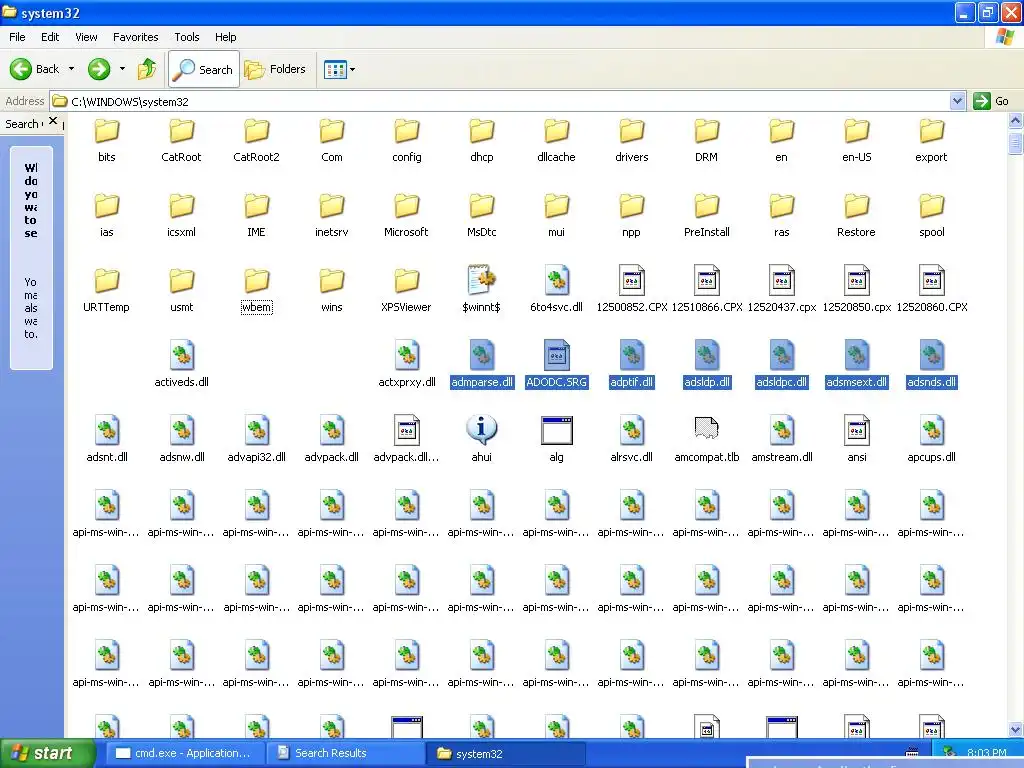Open the File menu
Image resolution: width=1024 pixels, height=768 pixels.
pyautogui.click(x=17, y=37)
